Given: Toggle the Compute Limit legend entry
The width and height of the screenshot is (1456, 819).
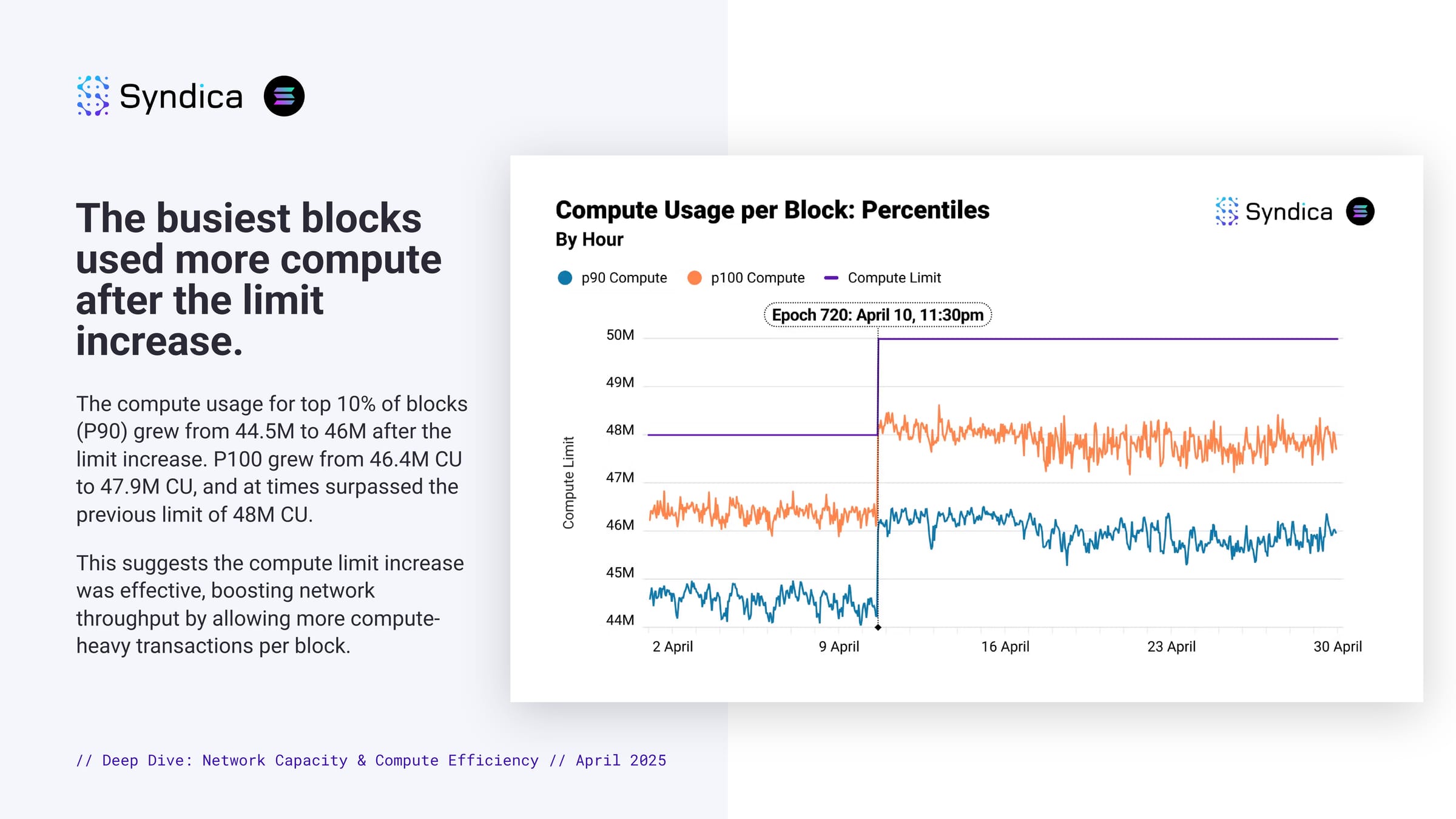Looking at the screenshot, I should [x=882, y=278].
